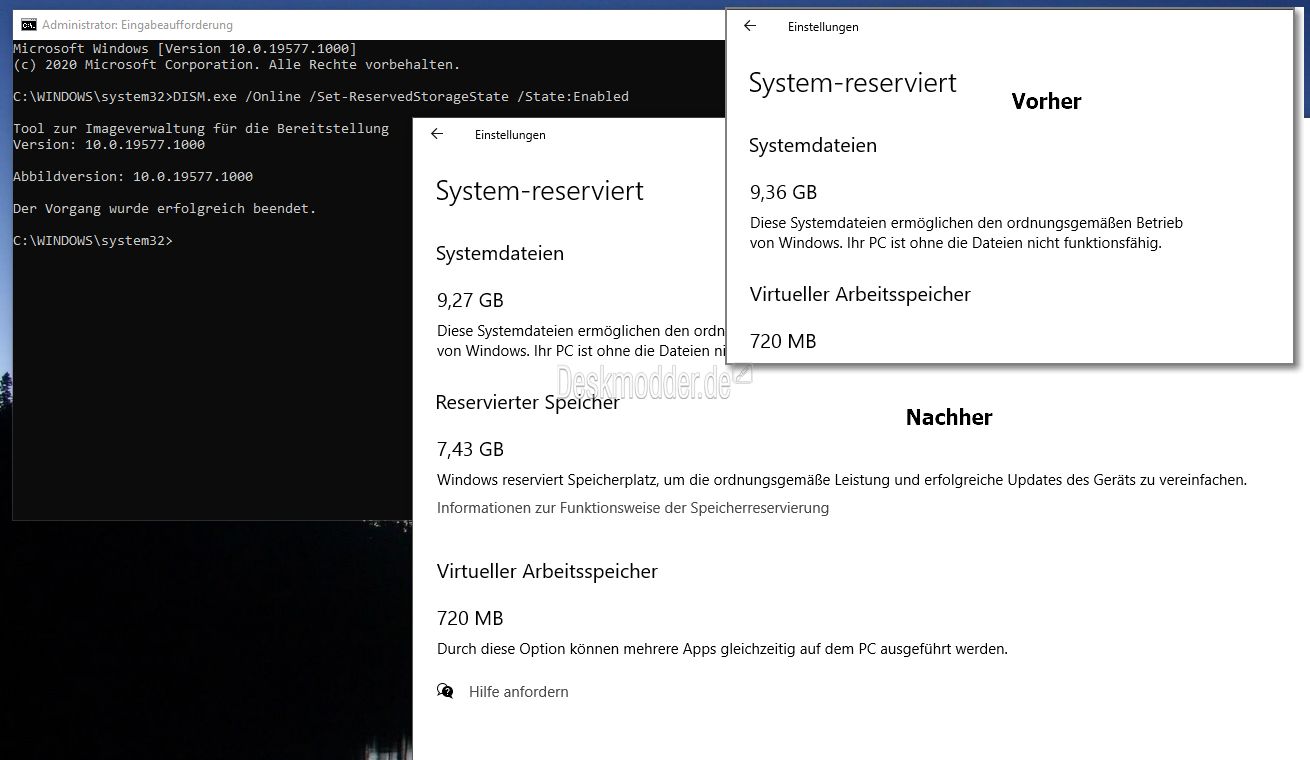The image size is (1310, 760).
Task: Click the 'Microsoft Windows [Version 10.0.19577.1000]' line
Action: [x=185, y=49]
